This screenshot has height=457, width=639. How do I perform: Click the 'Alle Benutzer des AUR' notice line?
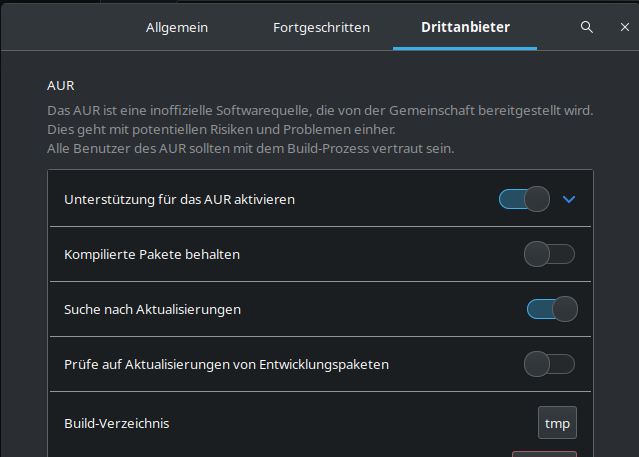coord(250,149)
